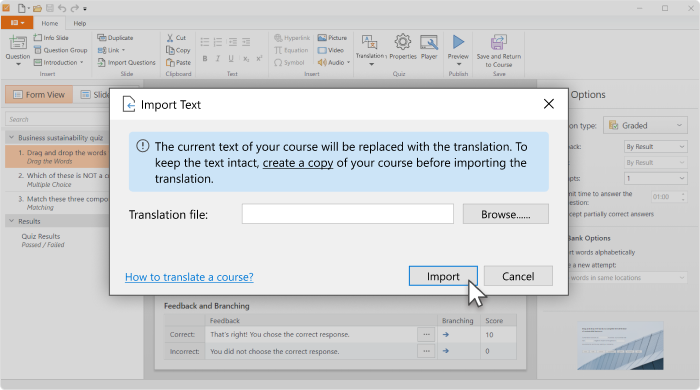
Task: Preview the quiz
Action: point(458,50)
